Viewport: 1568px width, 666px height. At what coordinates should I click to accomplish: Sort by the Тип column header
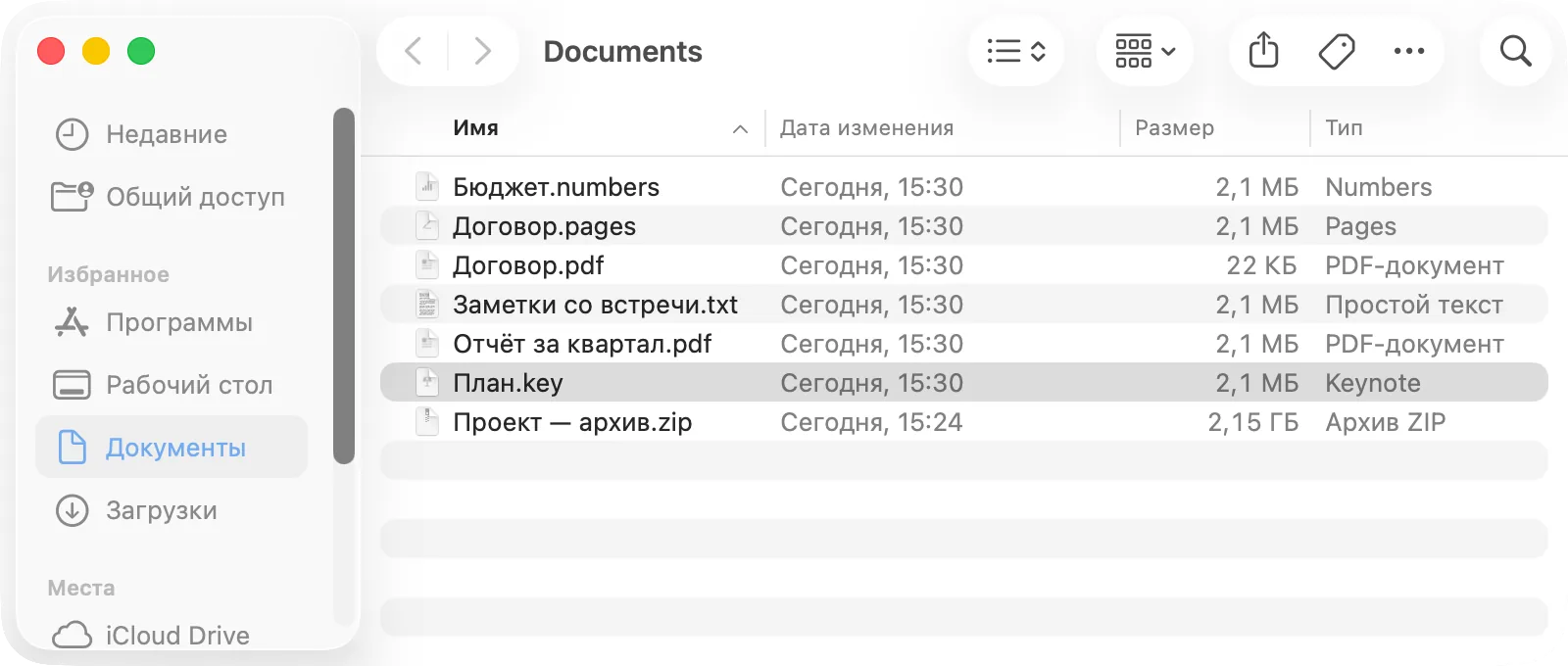(x=1344, y=127)
